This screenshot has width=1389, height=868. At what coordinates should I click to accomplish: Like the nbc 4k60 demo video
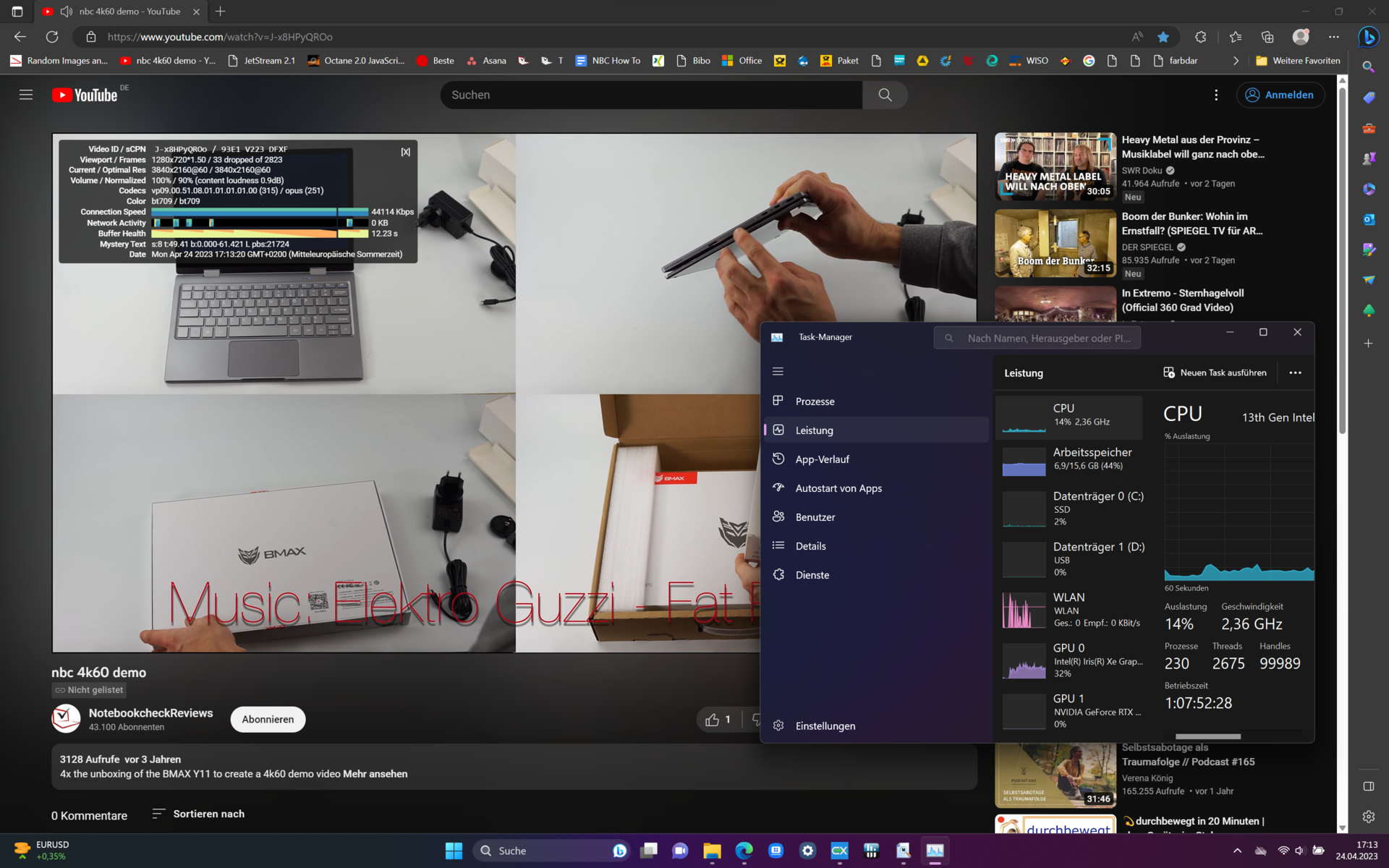713,719
